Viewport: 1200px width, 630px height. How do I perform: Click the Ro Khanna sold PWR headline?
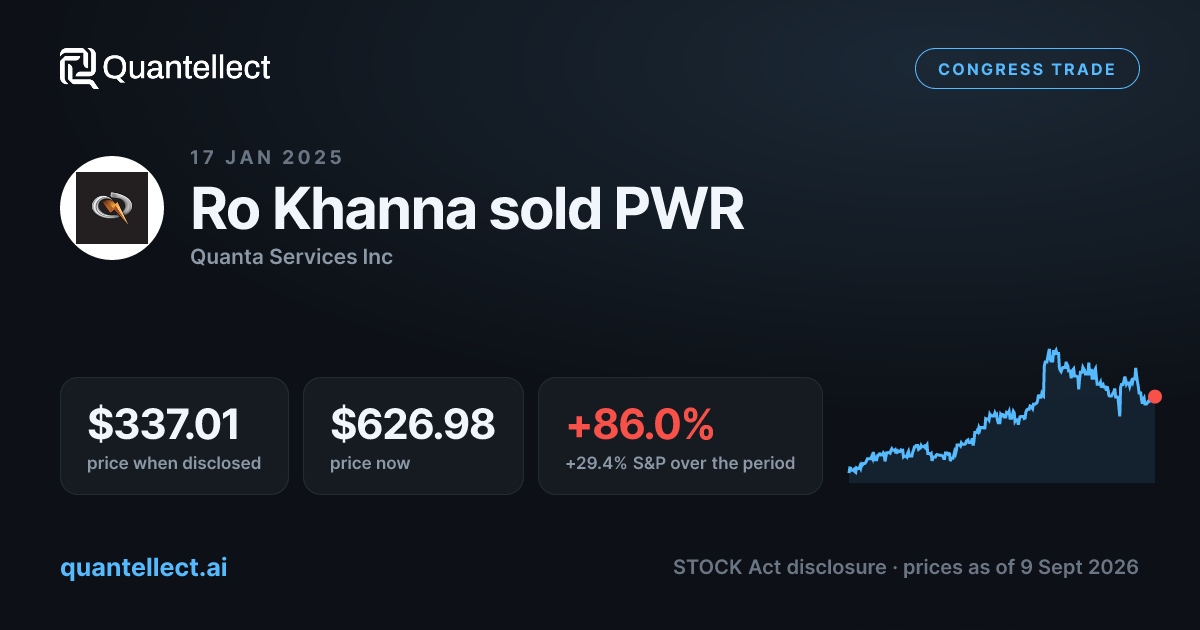point(467,210)
